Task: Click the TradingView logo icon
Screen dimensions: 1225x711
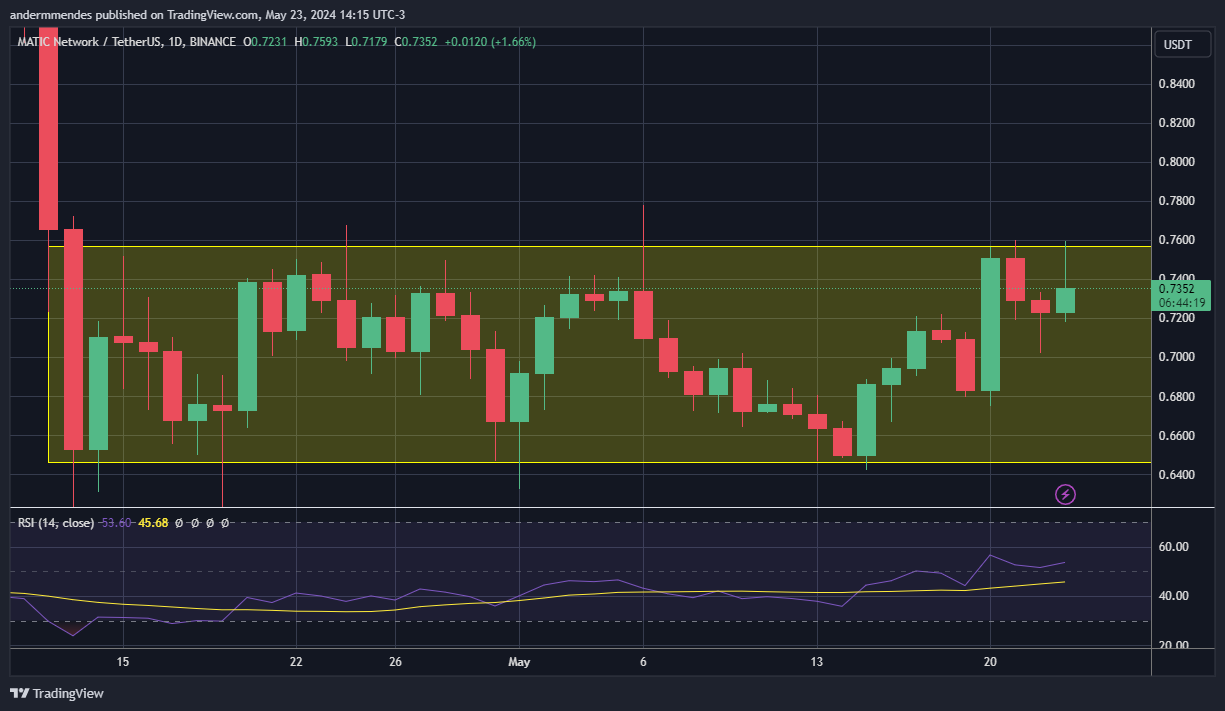Action: point(19,693)
